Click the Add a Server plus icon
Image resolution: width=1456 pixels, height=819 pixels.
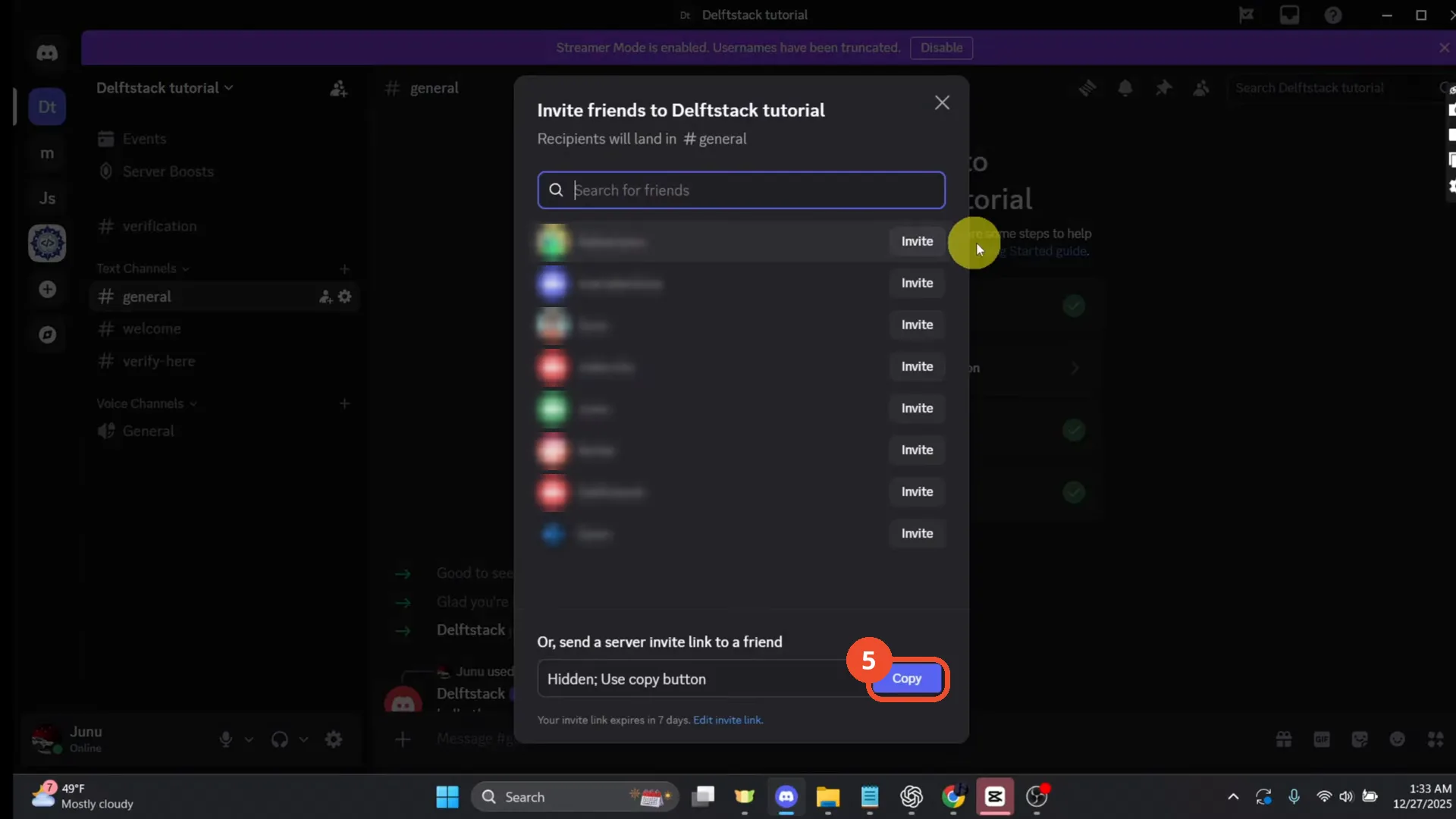point(47,290)
